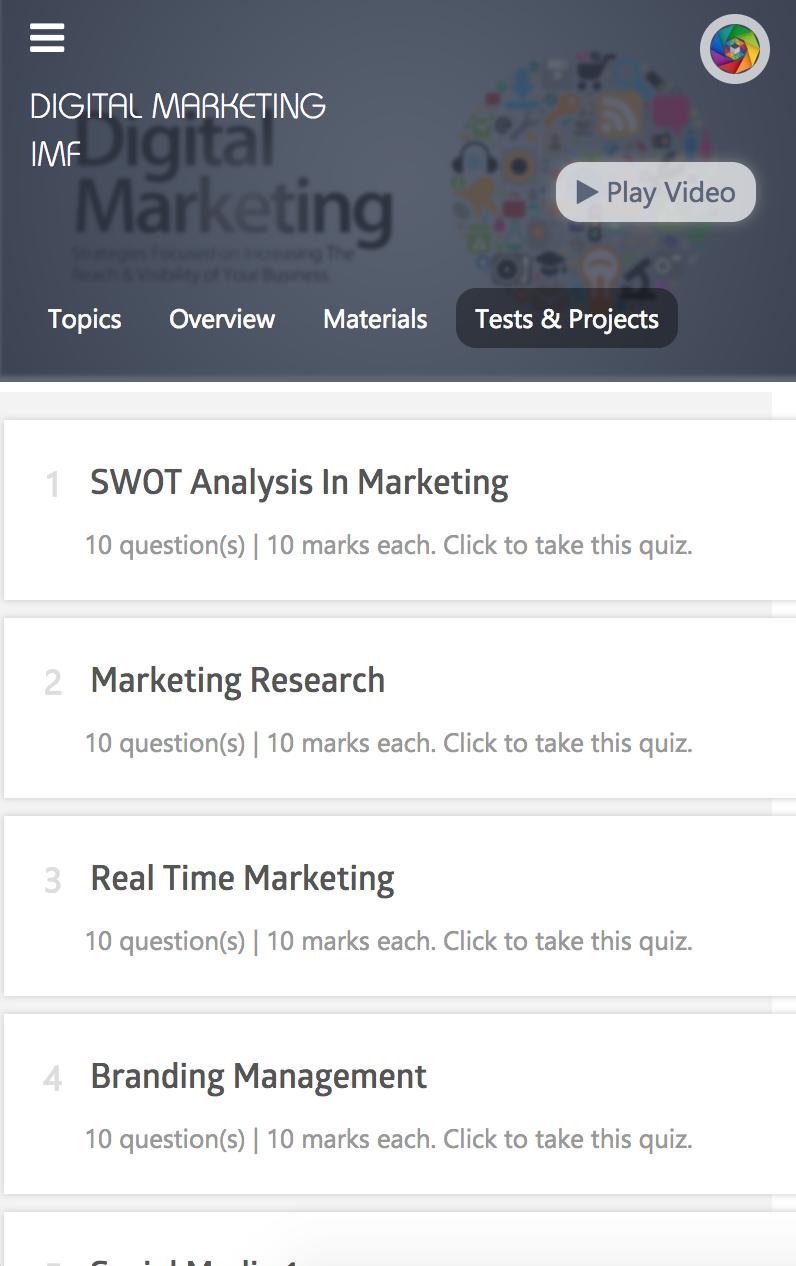The image size is (796, 1266).
Task: Select the Materials tab
Action: point(375,319)
